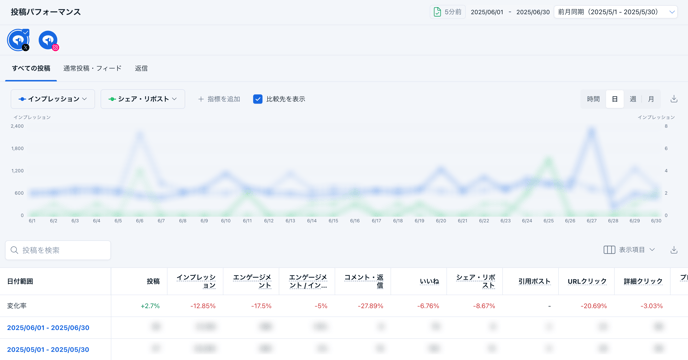
Task: Click the URLクリック column header
Action: click(587, 281)
